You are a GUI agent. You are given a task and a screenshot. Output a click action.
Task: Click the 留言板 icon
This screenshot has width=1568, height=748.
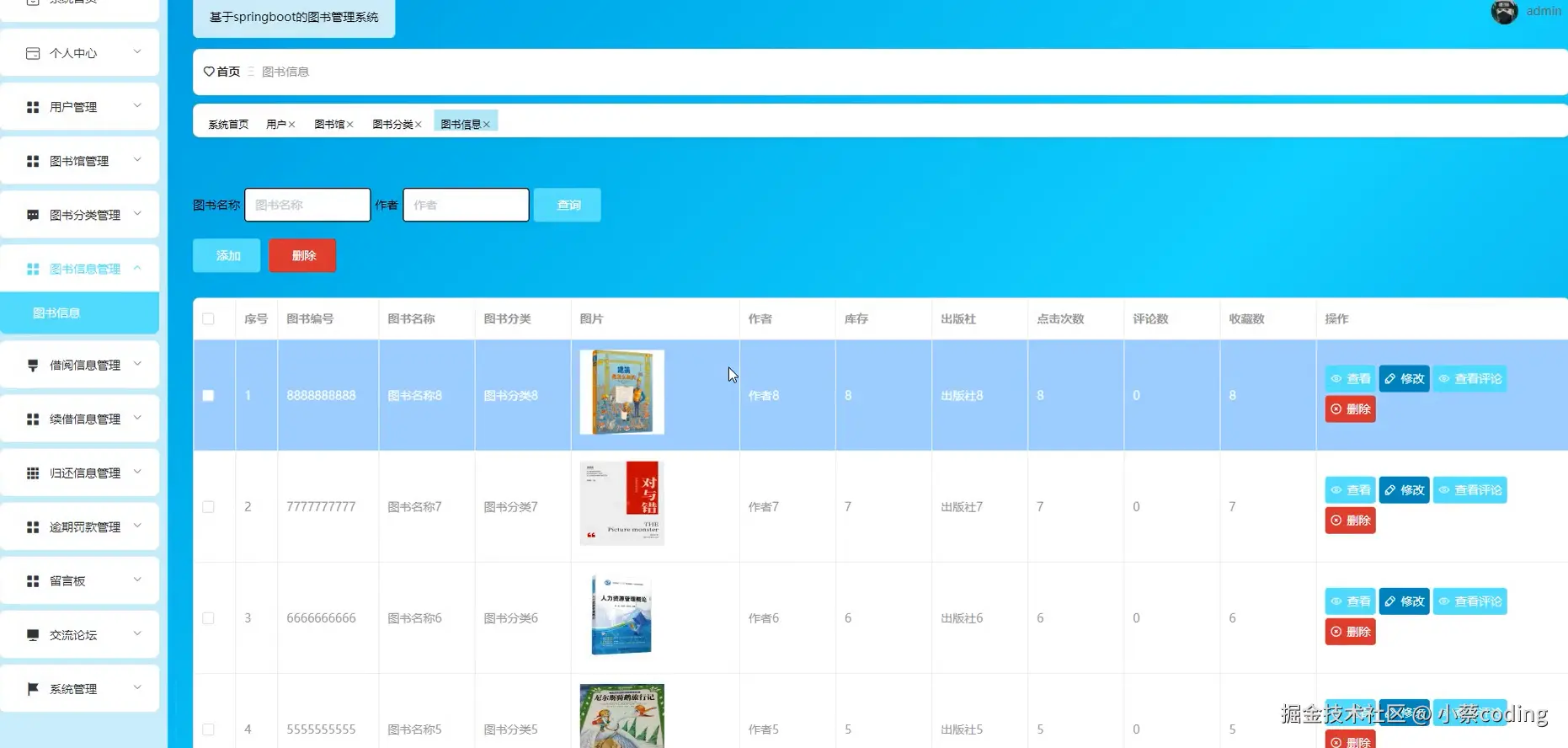(x=33, y=580)
